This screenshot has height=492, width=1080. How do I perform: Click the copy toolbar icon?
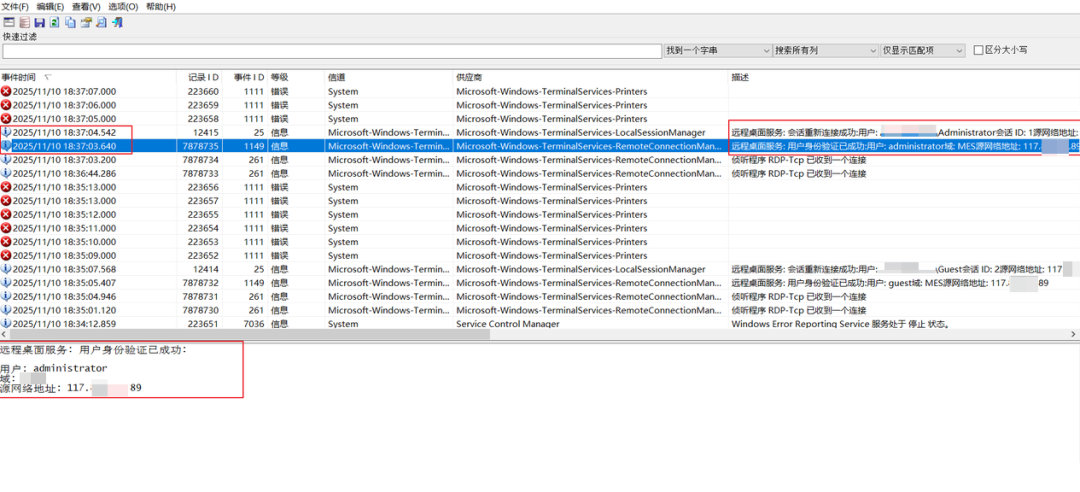coord(70,22)
